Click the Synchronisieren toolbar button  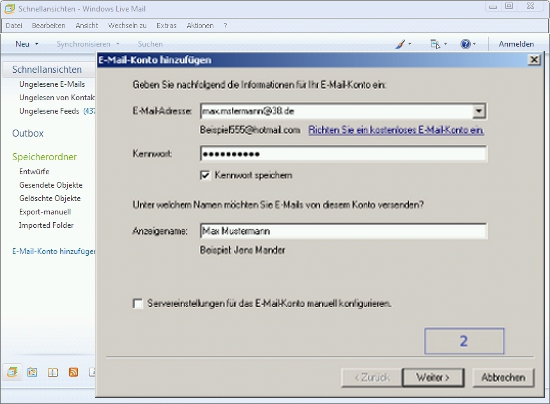pos(83,44)
